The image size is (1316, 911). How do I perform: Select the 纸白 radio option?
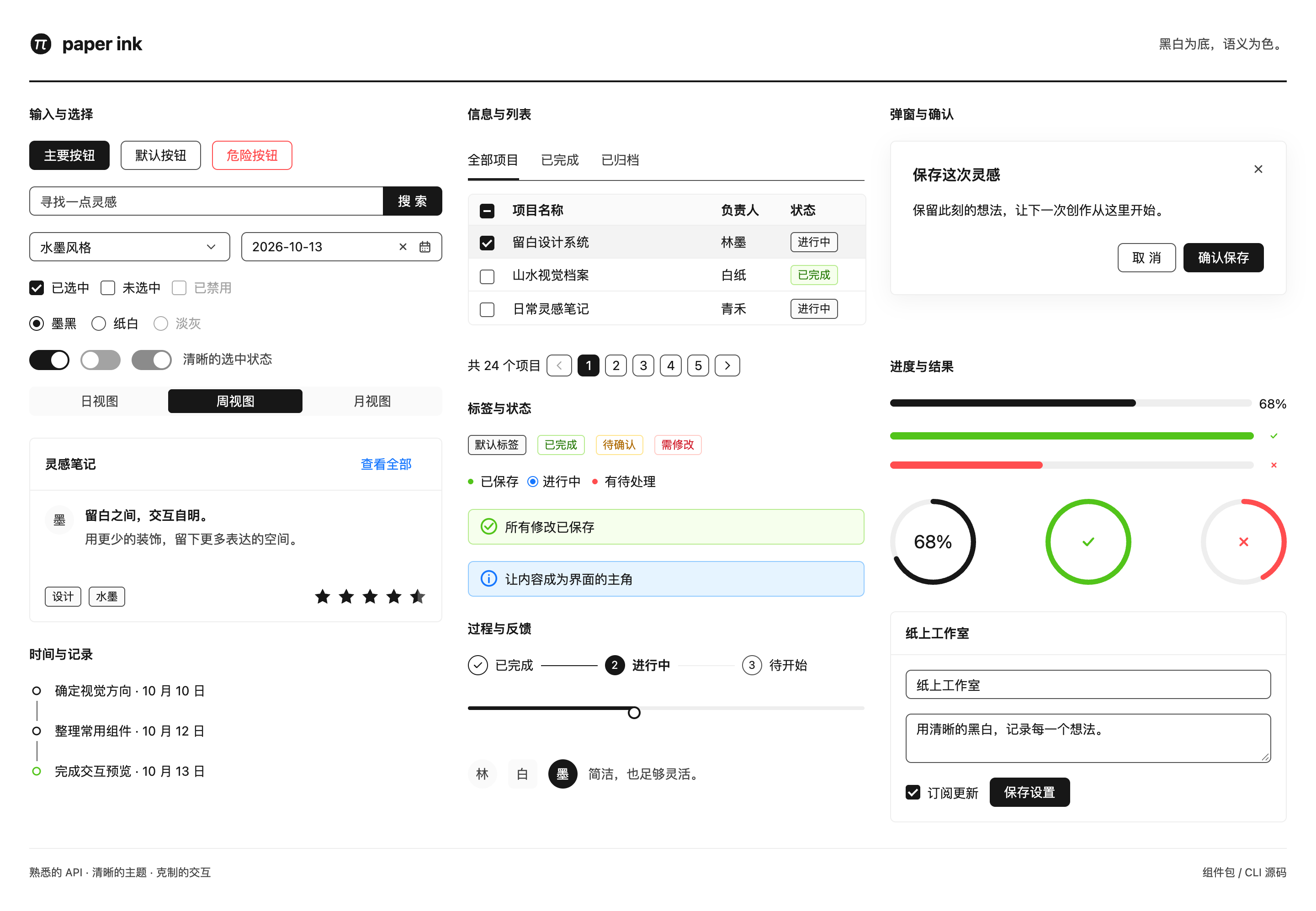tap(99, 324)
